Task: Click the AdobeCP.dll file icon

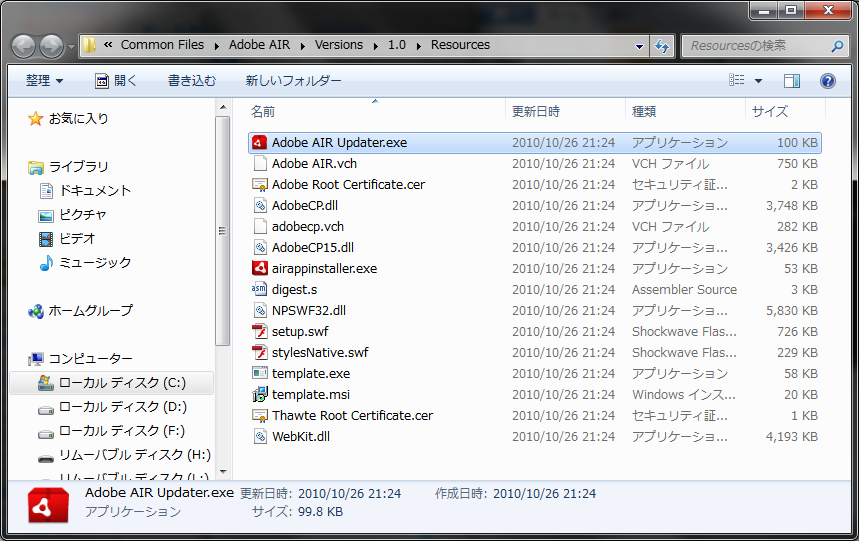Action: coord(259,206)
